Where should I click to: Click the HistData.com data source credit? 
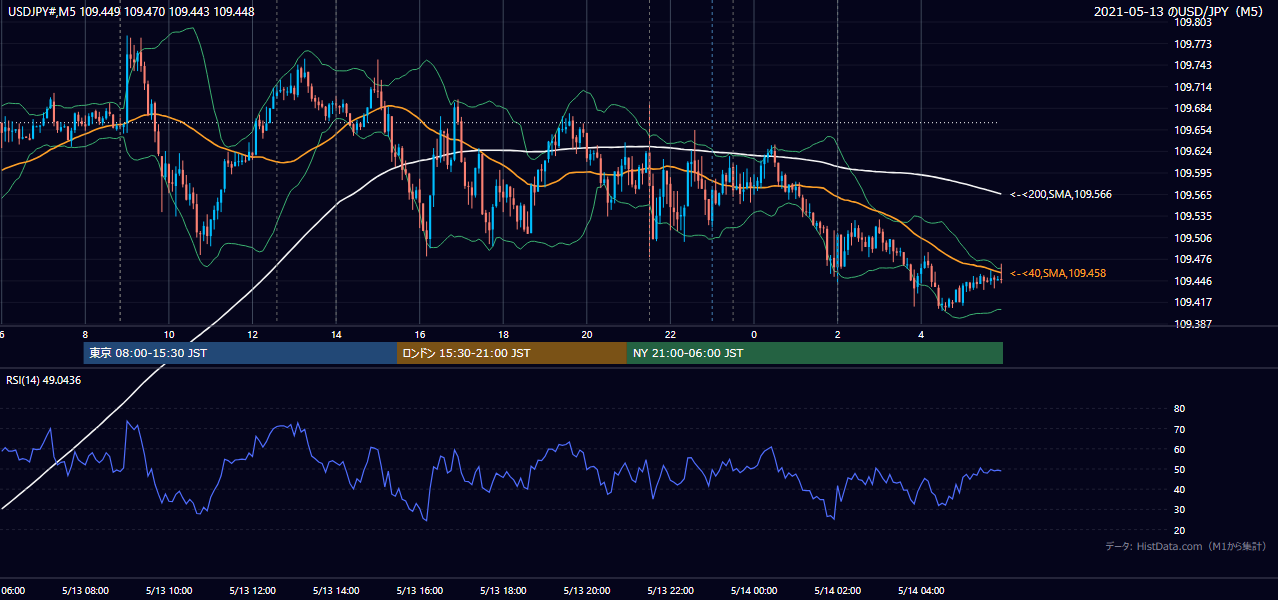pos(1186,546)
